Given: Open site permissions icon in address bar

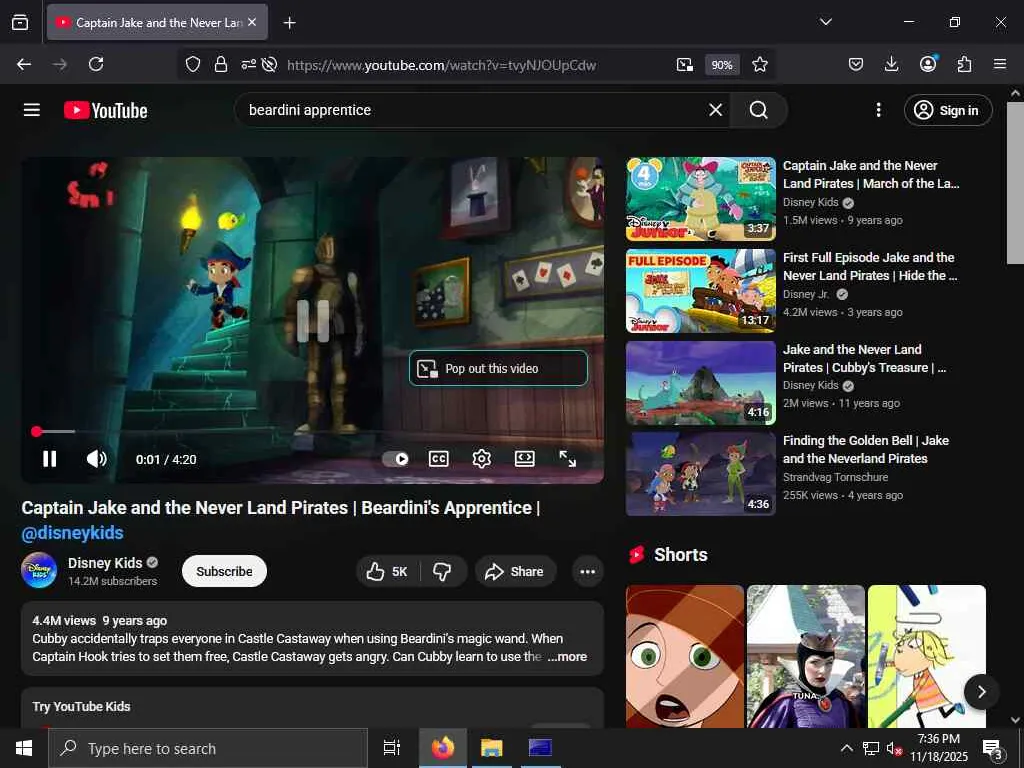Looking at the screenshot, I should coord(249,64).
